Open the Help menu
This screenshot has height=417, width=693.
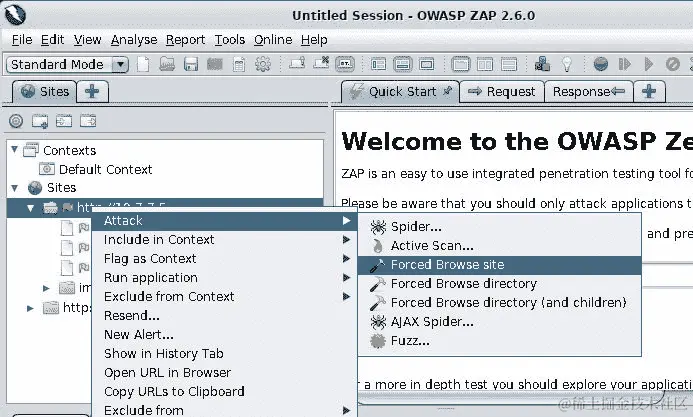click(x=314, y=40)
